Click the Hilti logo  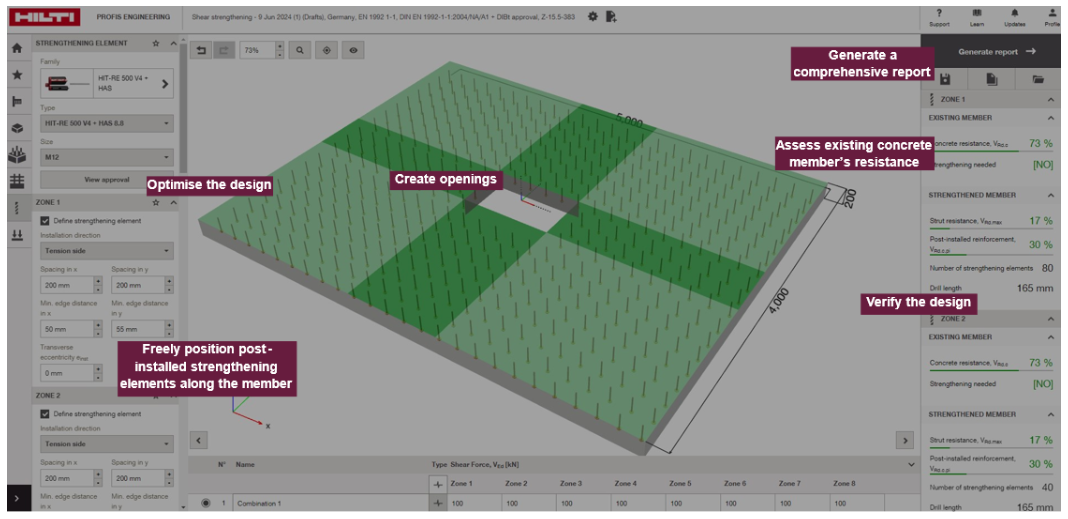(45, 16)
